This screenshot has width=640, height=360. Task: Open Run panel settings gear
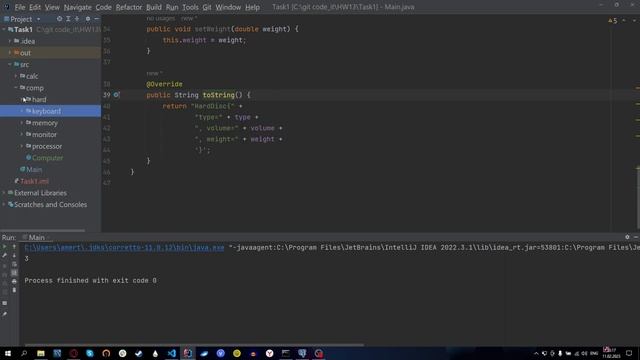[x=627, y=237]
